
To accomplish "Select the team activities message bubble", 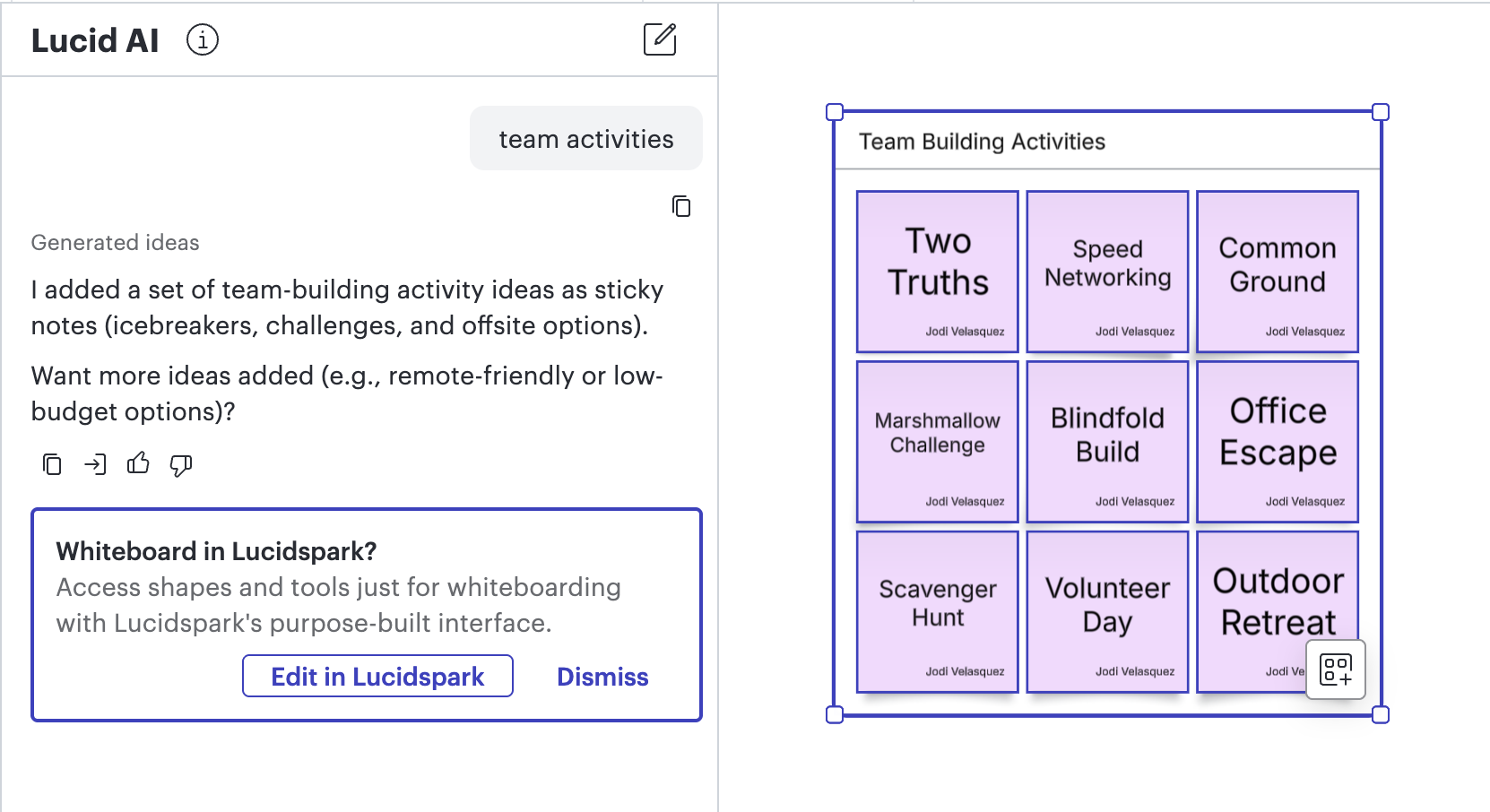I will click(x=586, y=138).
